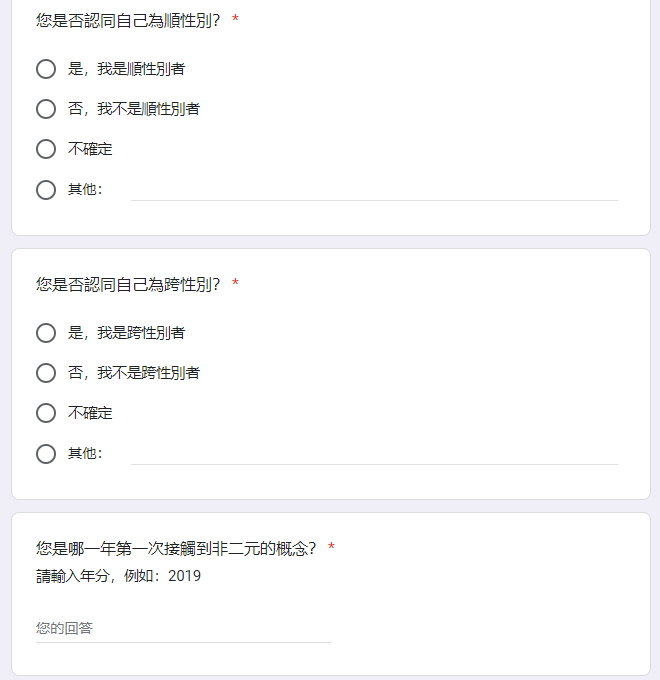Click the label text 是，我是跨性別者
The width and height of the screenshot is (660, 680).
pos(126,333)
